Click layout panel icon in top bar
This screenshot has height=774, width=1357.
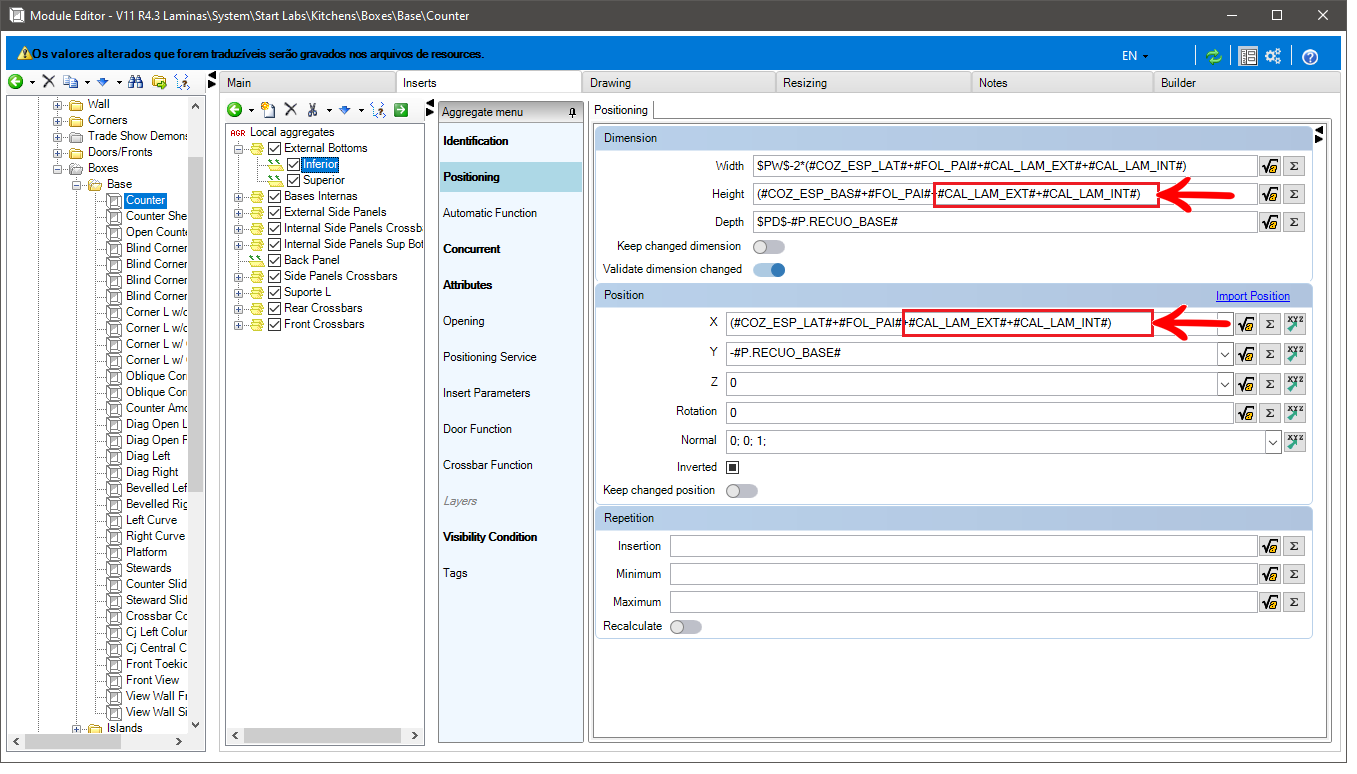point(1248,56)
